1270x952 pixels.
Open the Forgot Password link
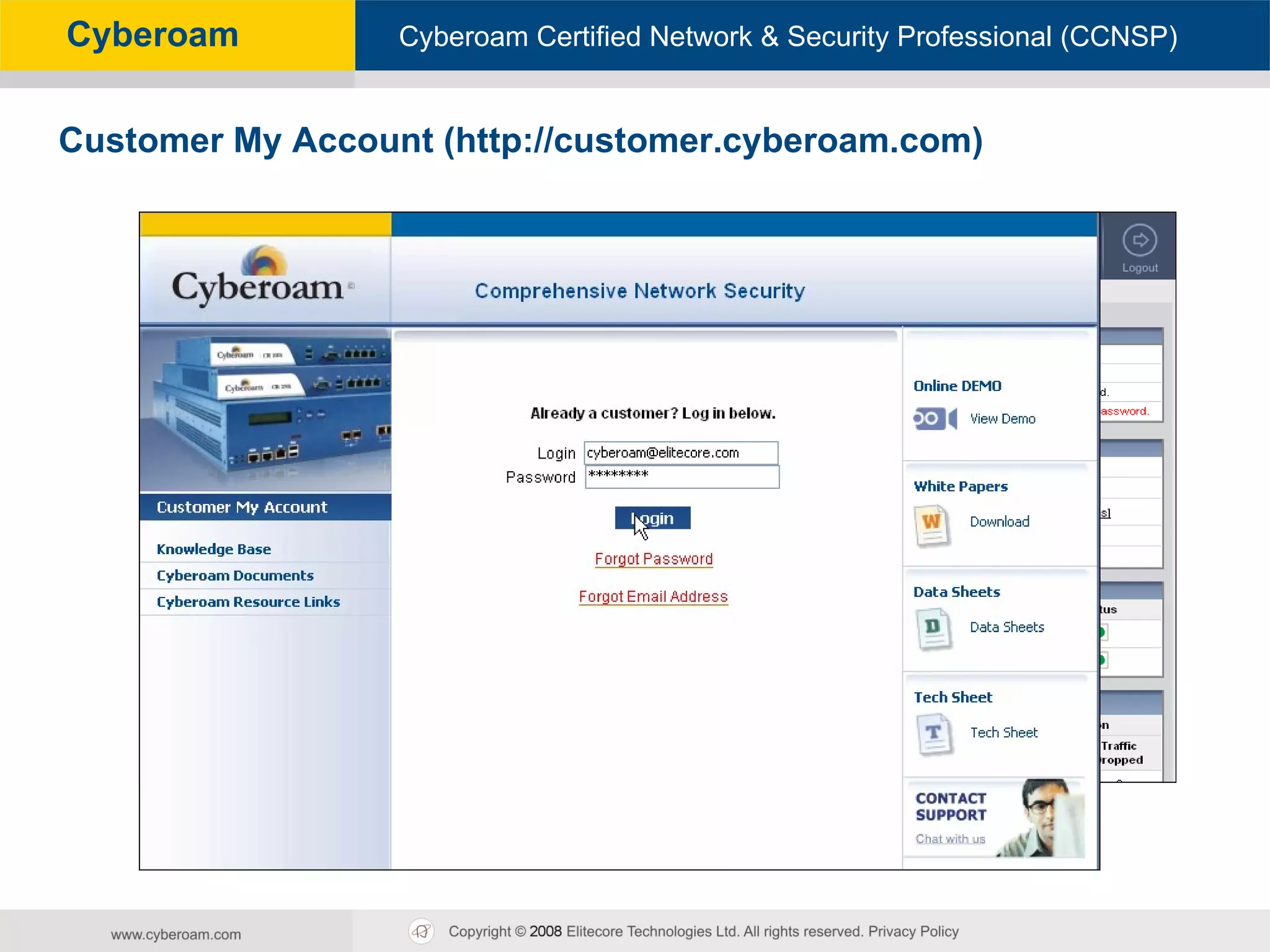coord(654,559)
